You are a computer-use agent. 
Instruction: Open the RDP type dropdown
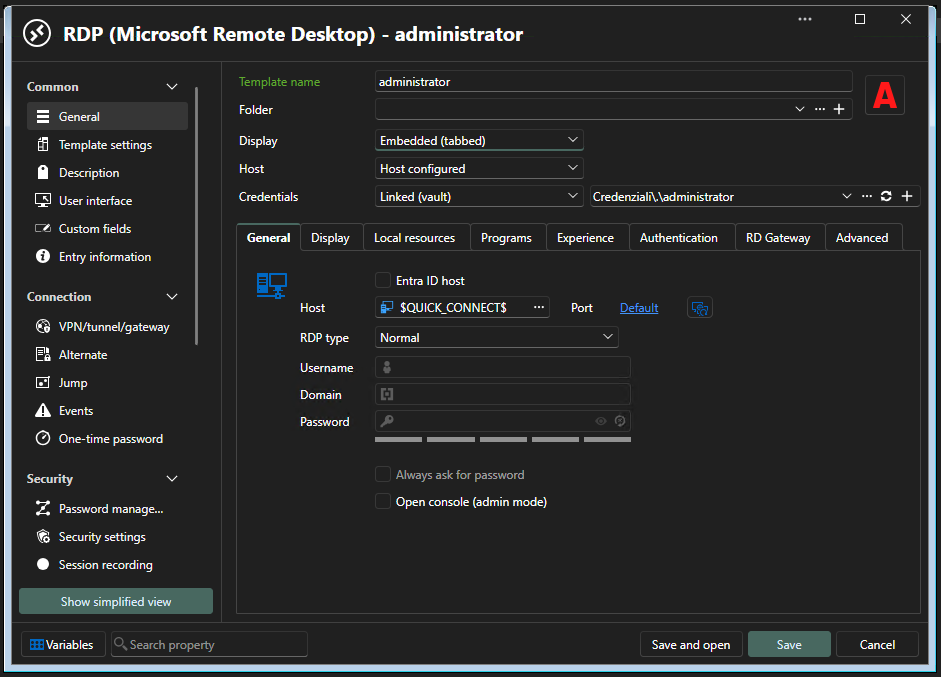[496, 337]
